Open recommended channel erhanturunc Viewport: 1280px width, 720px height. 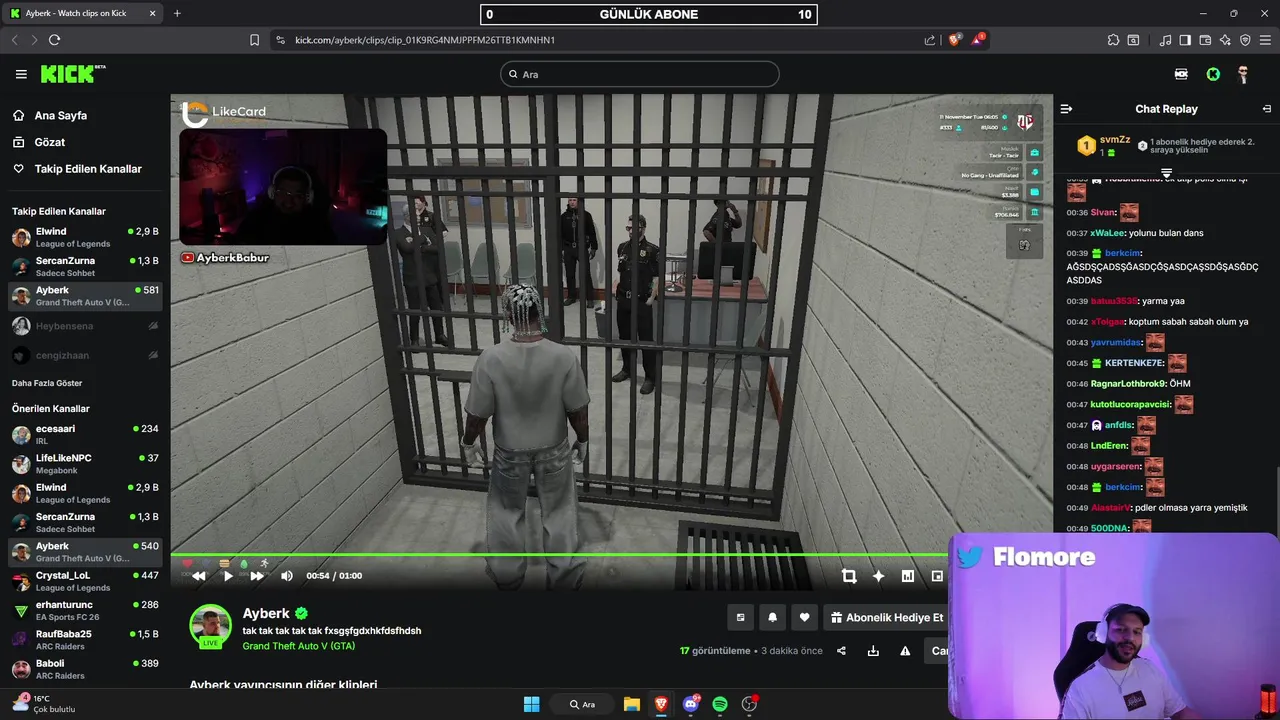[85, 610]
